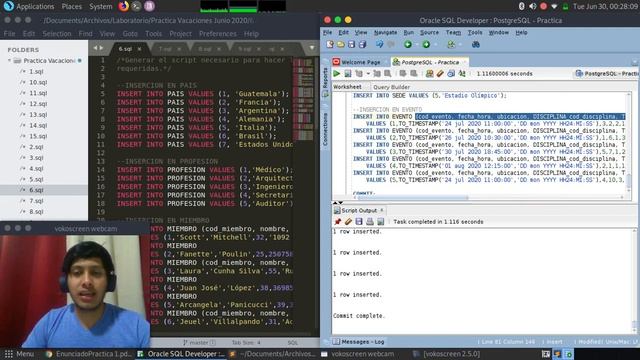
Task: Click the clock showing Tue Jun 30
Action: 605,7
